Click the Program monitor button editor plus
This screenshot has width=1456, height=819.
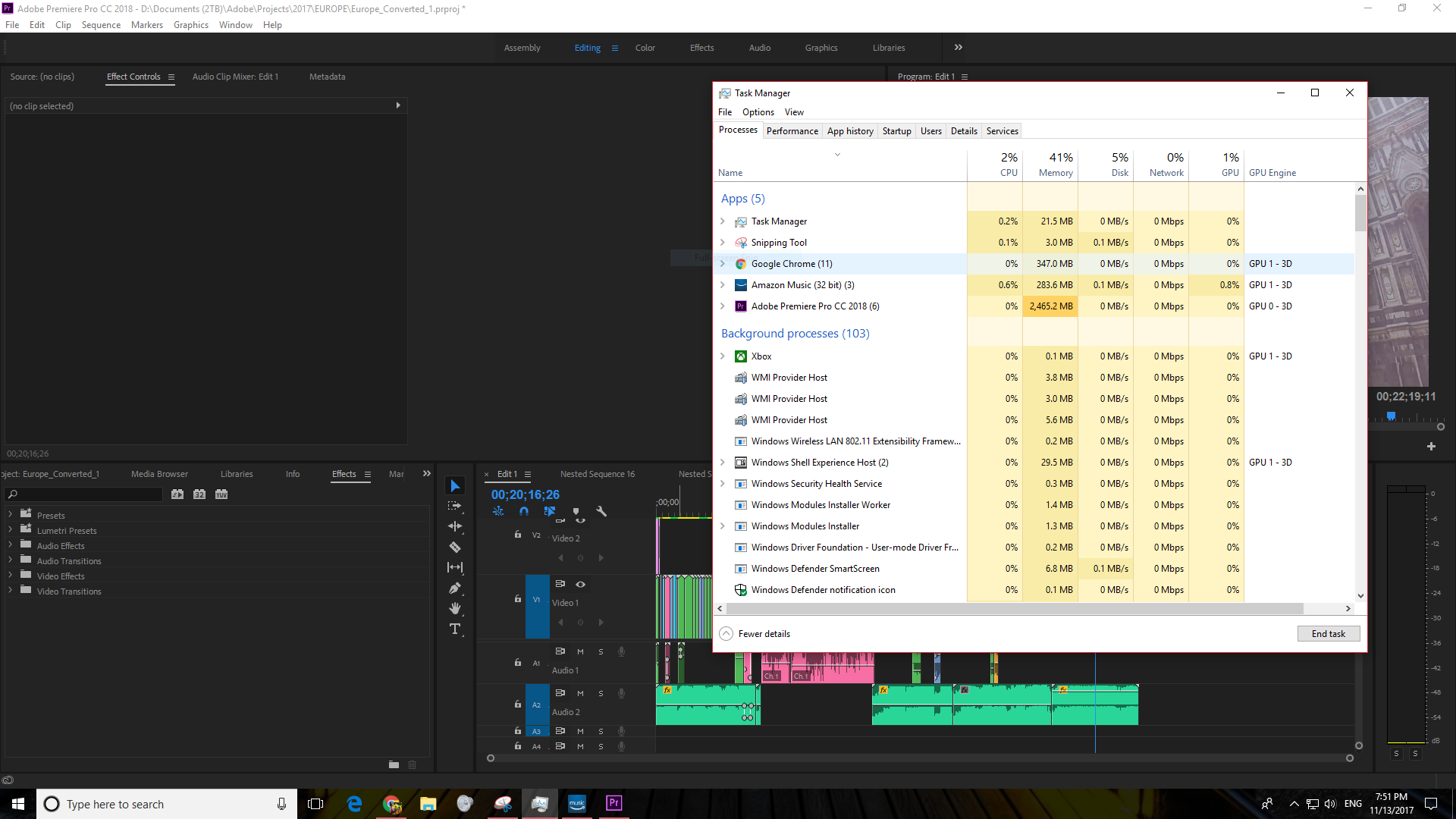click(1431, 446)
